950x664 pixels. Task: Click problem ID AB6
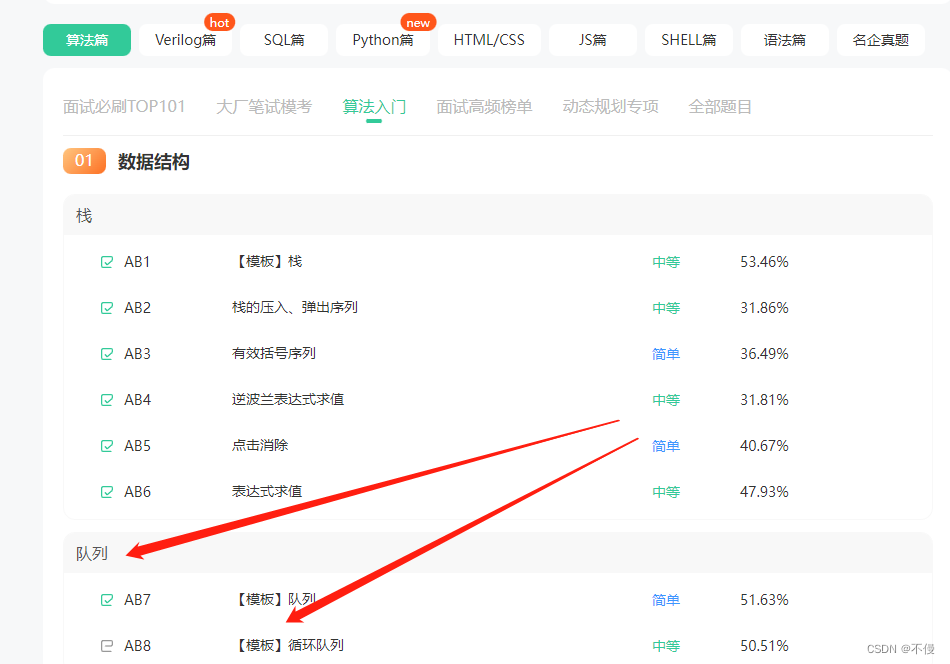[138, 492]
